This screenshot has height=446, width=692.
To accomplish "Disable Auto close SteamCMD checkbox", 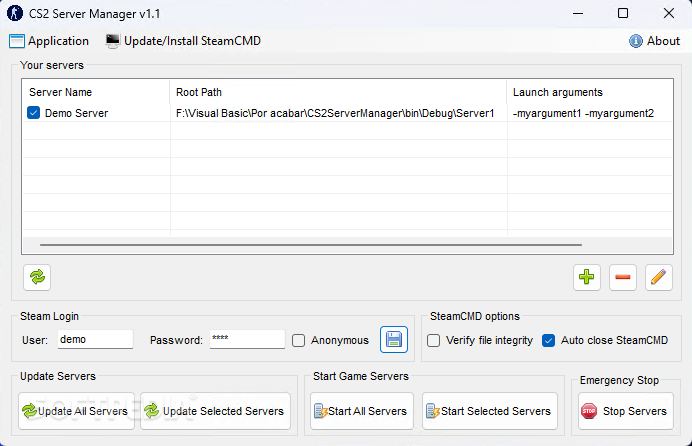I will (548, 341).
